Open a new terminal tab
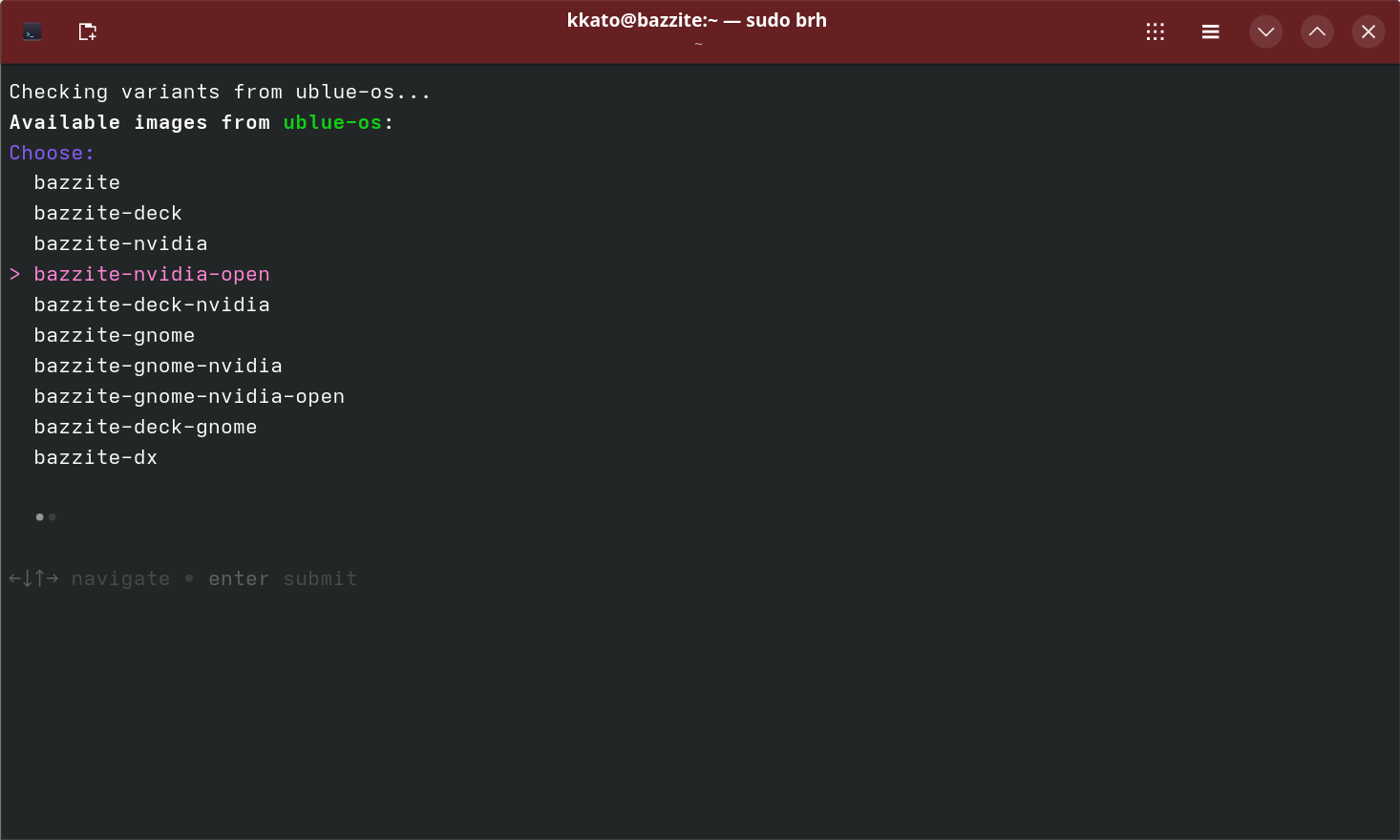Image resolution: width=1400 pixels, height=840 pixels. click(x=87, y=31)
